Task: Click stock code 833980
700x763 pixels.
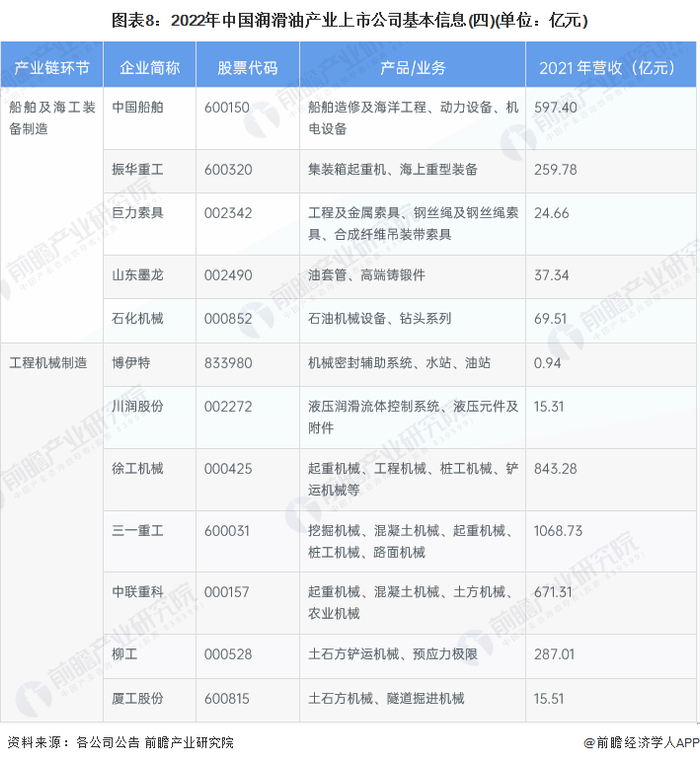Action: [x=228, y=363]
